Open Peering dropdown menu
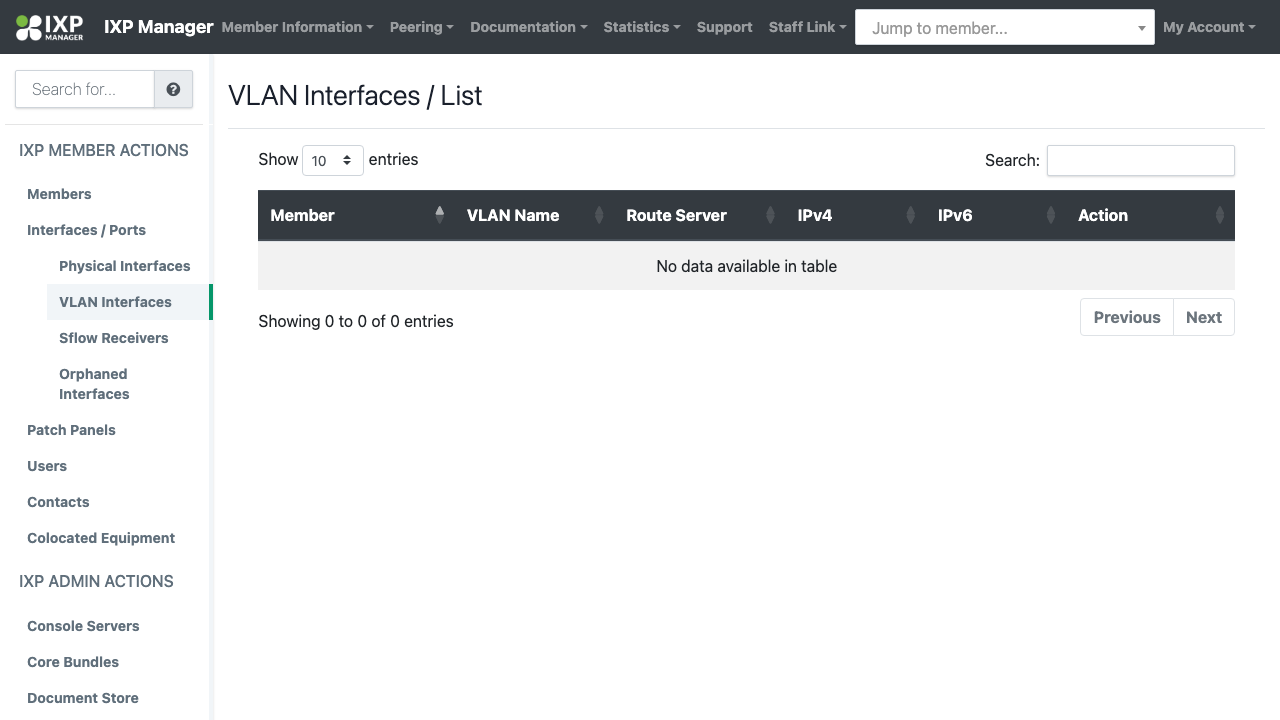 (421, 27)
